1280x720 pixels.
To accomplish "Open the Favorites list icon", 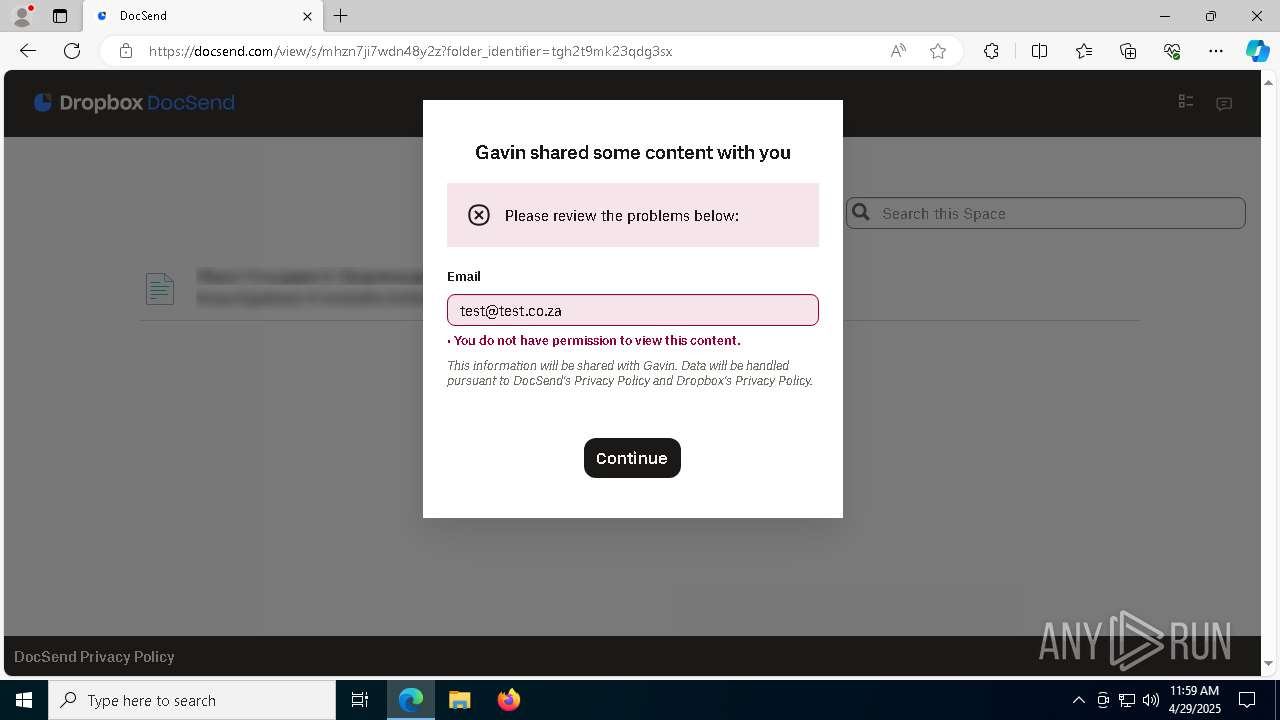I will (1084, 51).
